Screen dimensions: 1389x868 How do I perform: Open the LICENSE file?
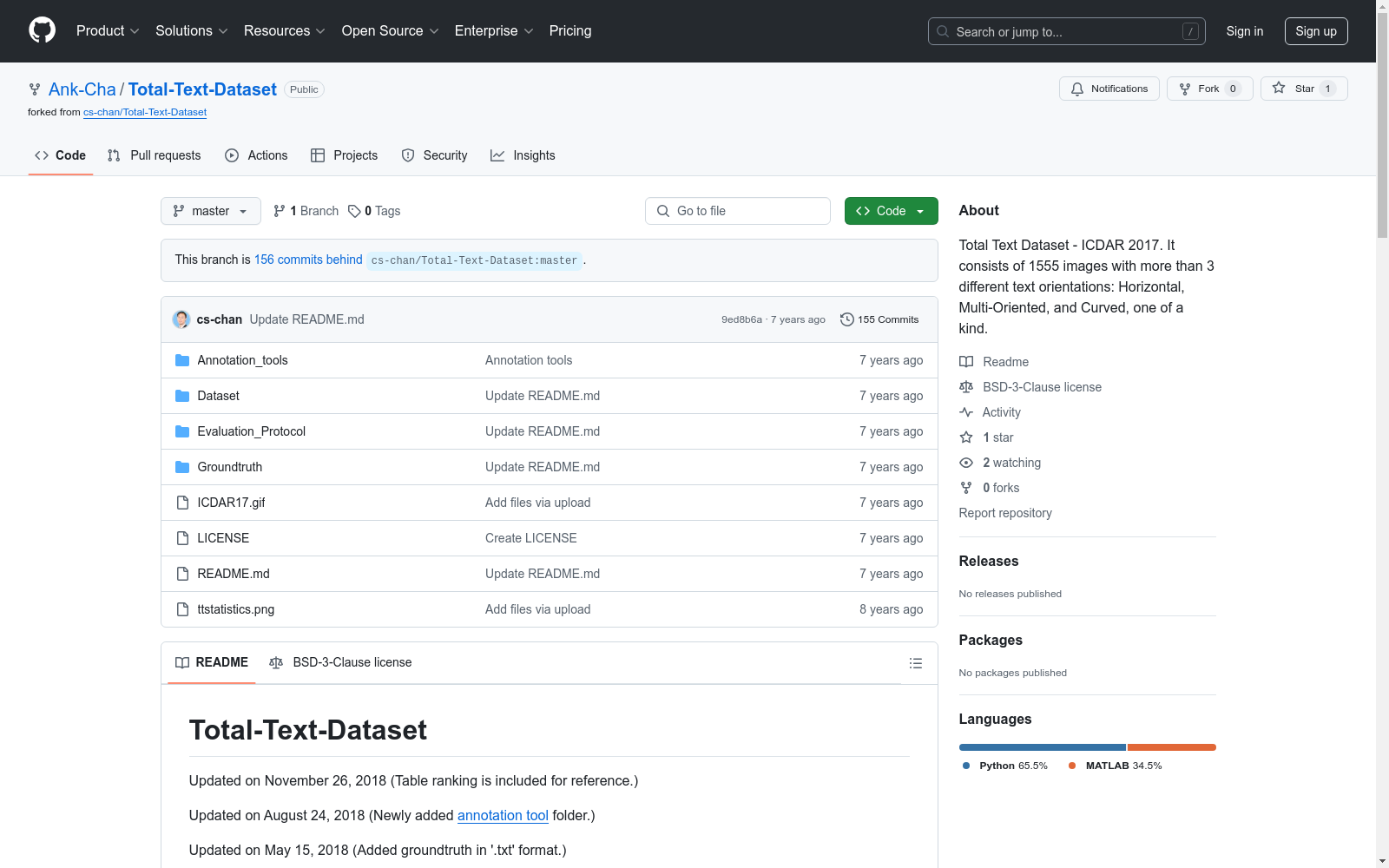(x=223, y=538)
